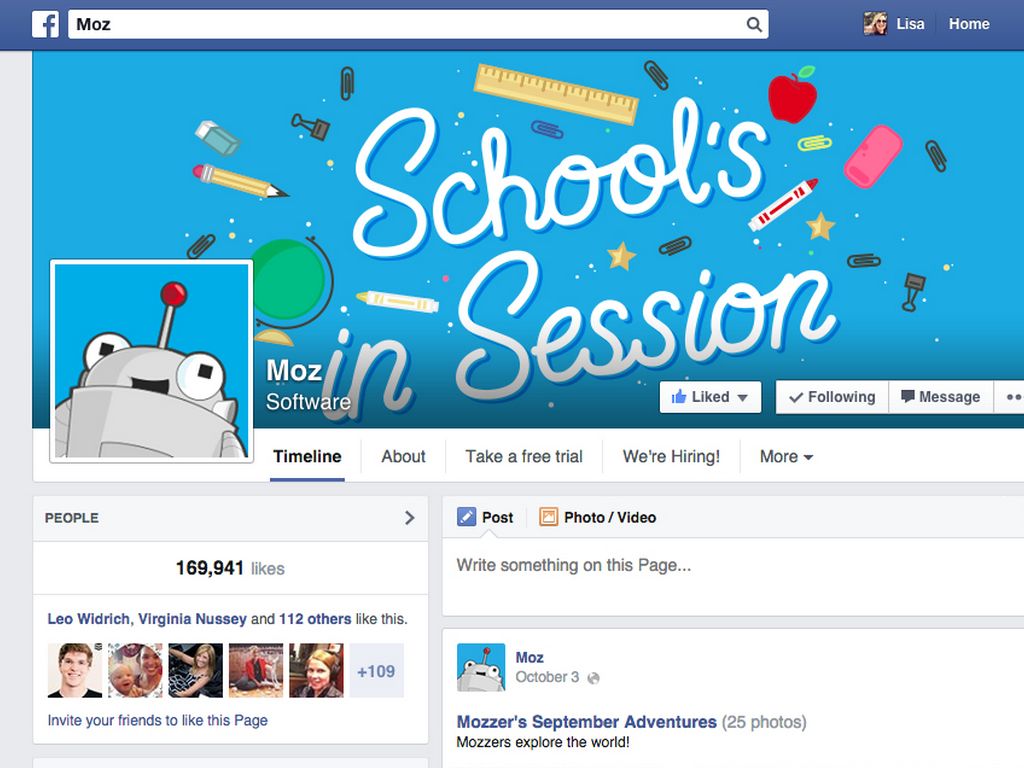Click the Facebook logo icon
1024x768 pixels.
tap(45, 24)
